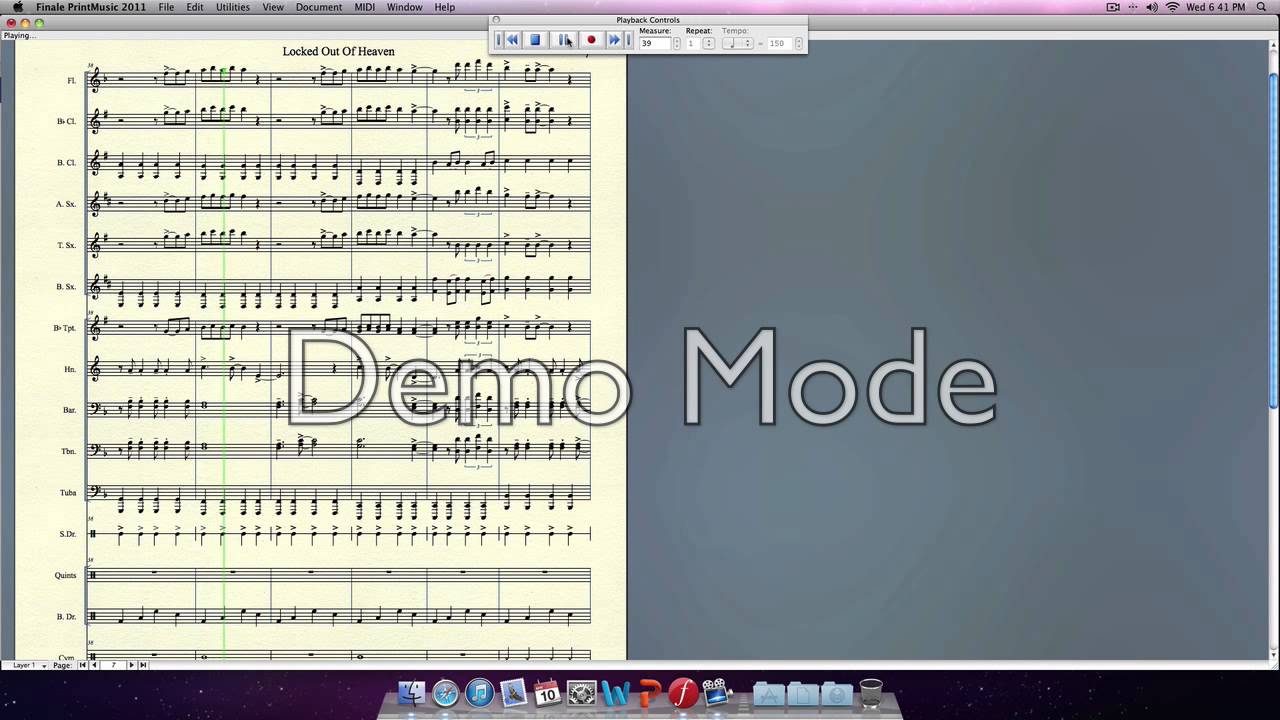This screenshot has height=720, width=1280.
Task: Open the Edit menu
Action: pyautogui.click(x=195, y=7)
